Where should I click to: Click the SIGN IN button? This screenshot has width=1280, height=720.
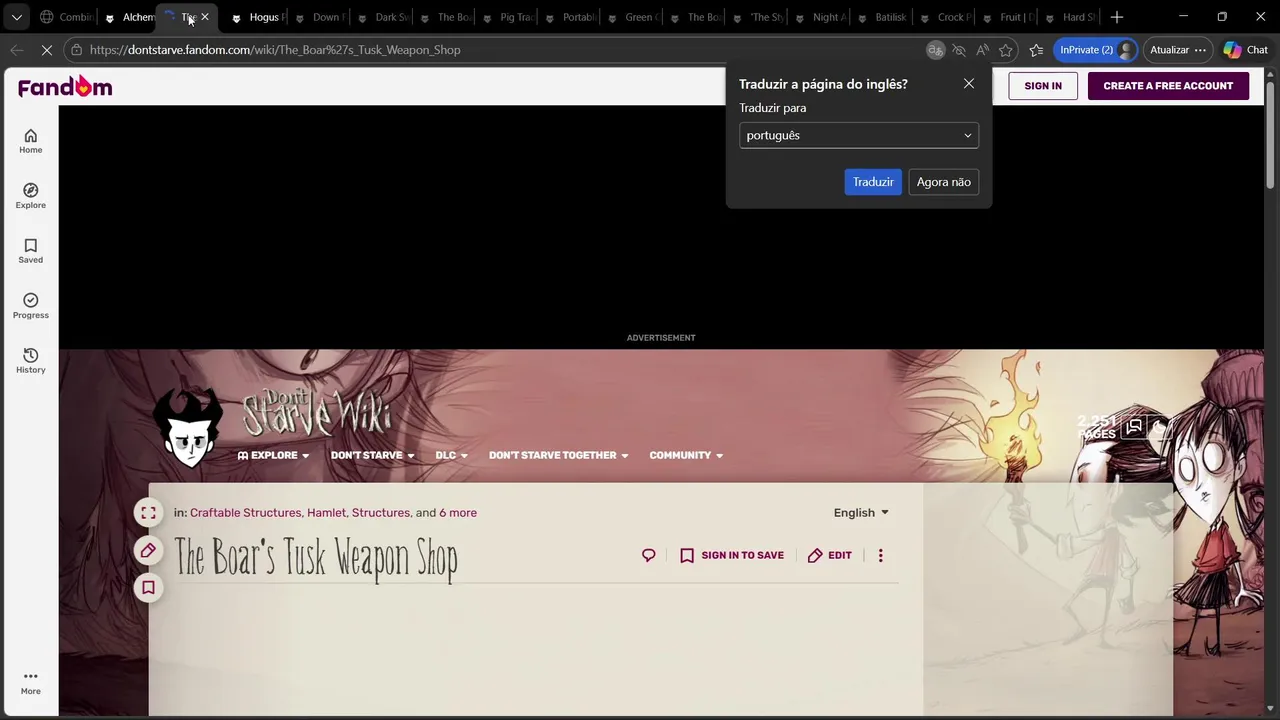click(x=1043, y=86)
